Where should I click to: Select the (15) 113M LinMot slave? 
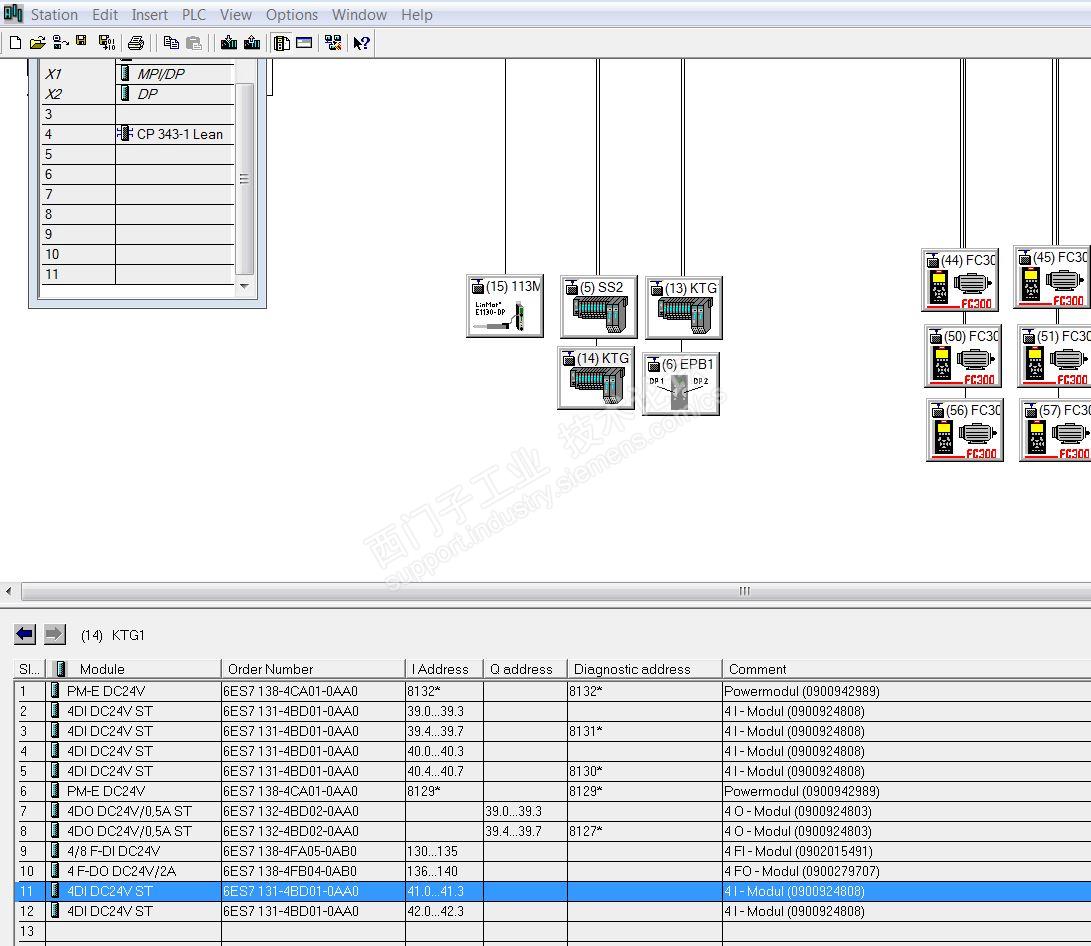[505, 306]
